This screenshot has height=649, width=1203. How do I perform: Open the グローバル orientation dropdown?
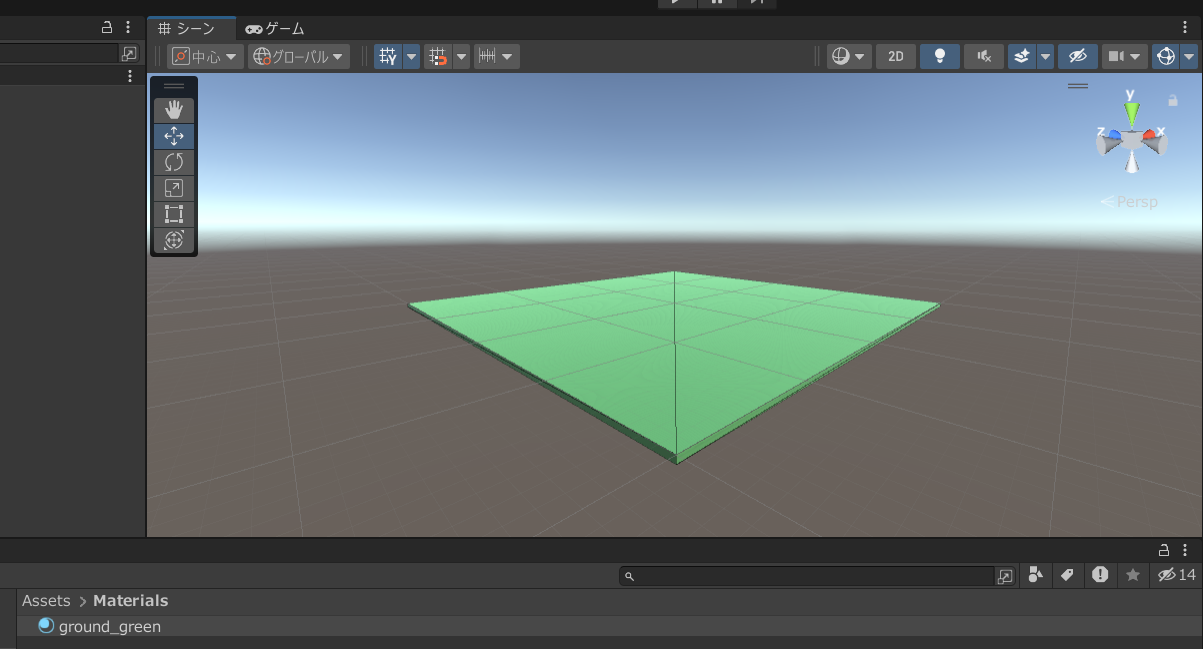[x=299, y=56]
